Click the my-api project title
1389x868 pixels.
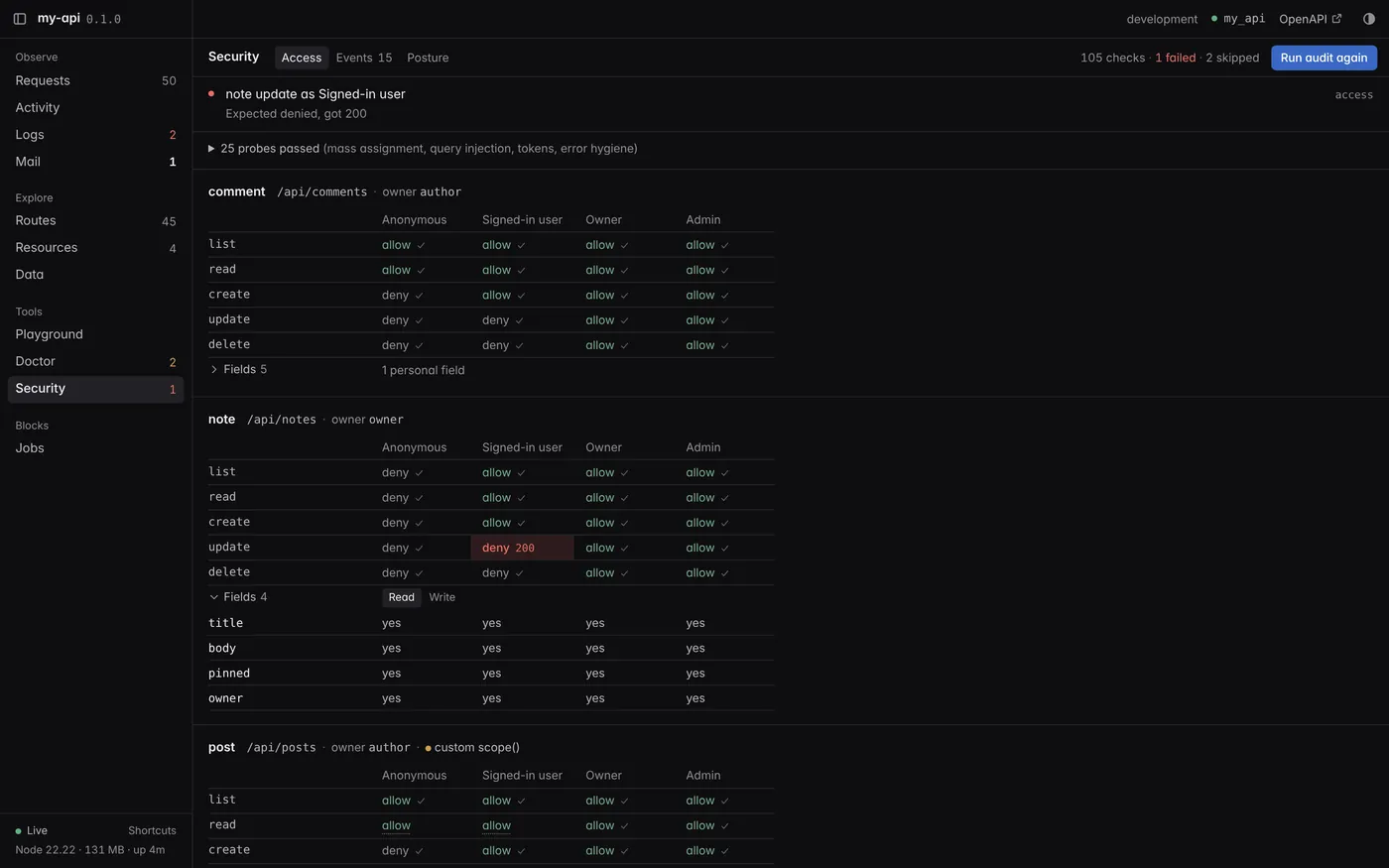pyautogui.click(x=59, y=19)
